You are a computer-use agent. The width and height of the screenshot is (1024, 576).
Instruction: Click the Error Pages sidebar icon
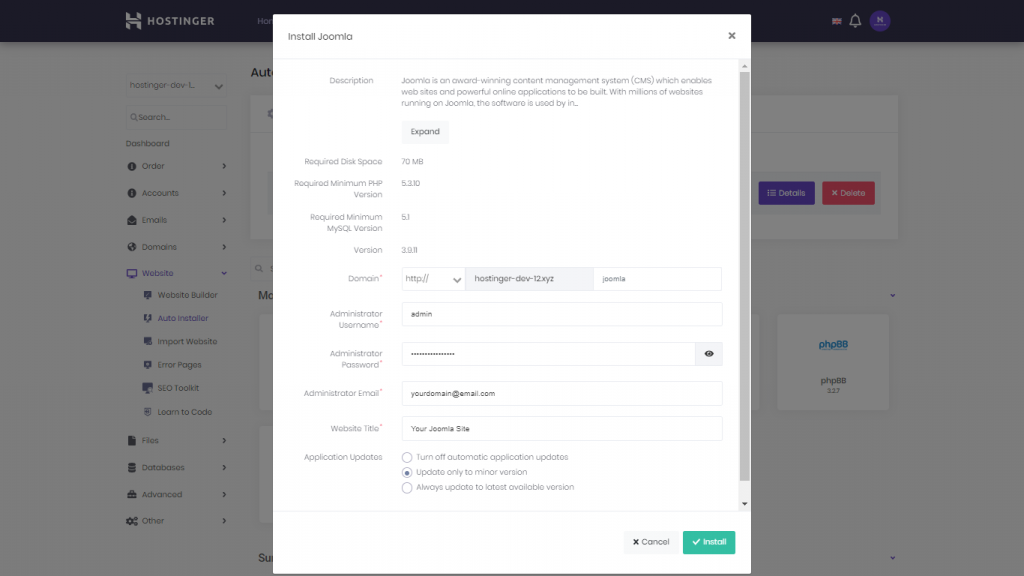[x=148, y=365]
